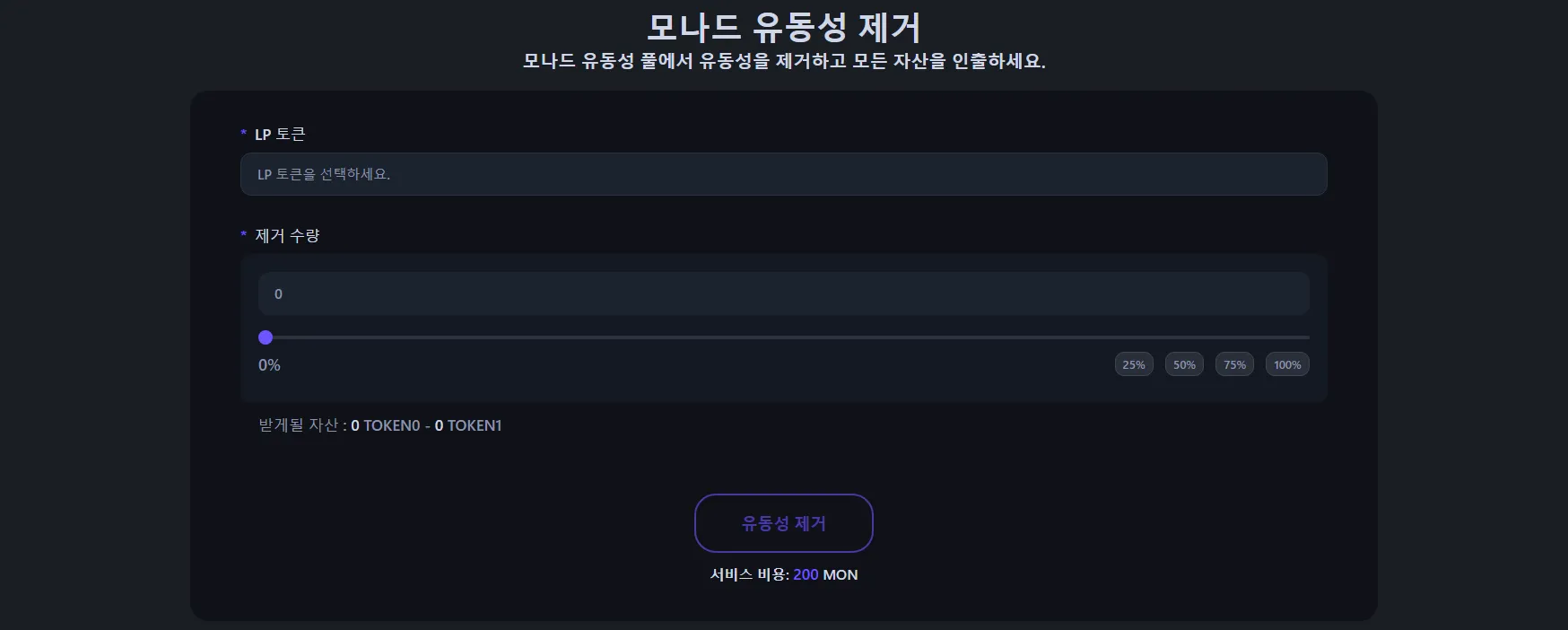The width and height of the screenshot is (1568, 630).
Task: Select the 25% preset button
Action: (x=1134, y=364)
